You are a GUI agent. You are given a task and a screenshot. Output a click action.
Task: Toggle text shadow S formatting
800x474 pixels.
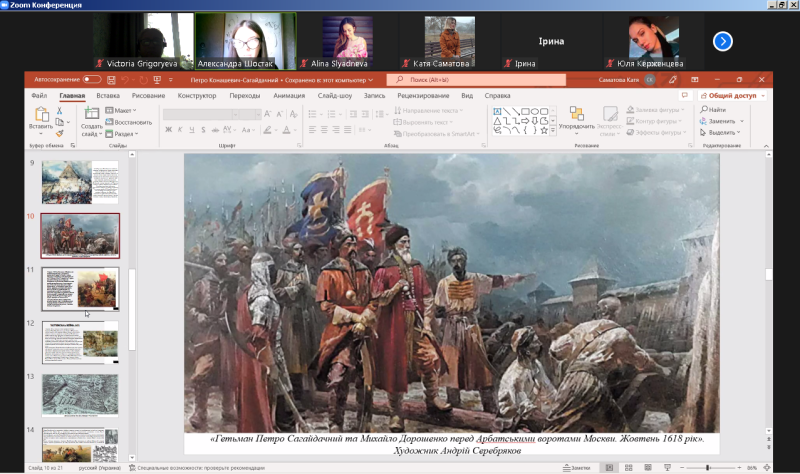pos(203,130)
